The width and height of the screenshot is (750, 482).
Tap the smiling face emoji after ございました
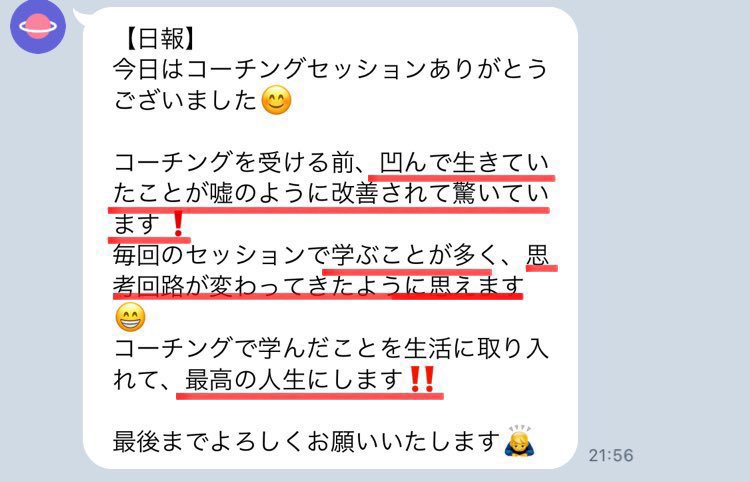tap(276, 100)
